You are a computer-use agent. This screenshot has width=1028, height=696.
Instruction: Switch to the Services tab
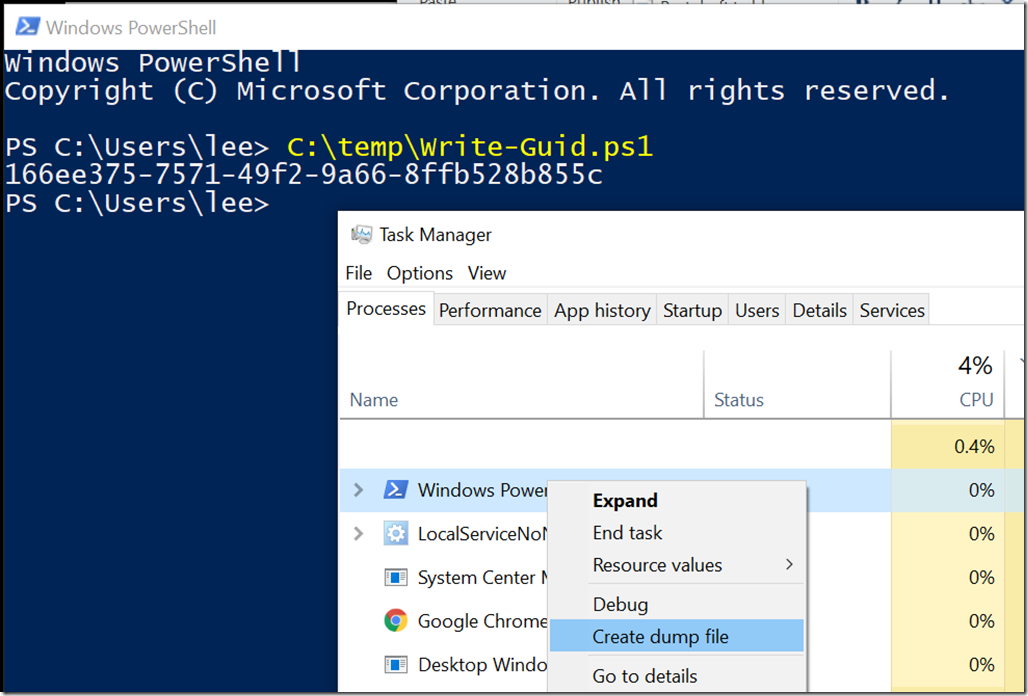pyautogui.click(x=892, y=310)
